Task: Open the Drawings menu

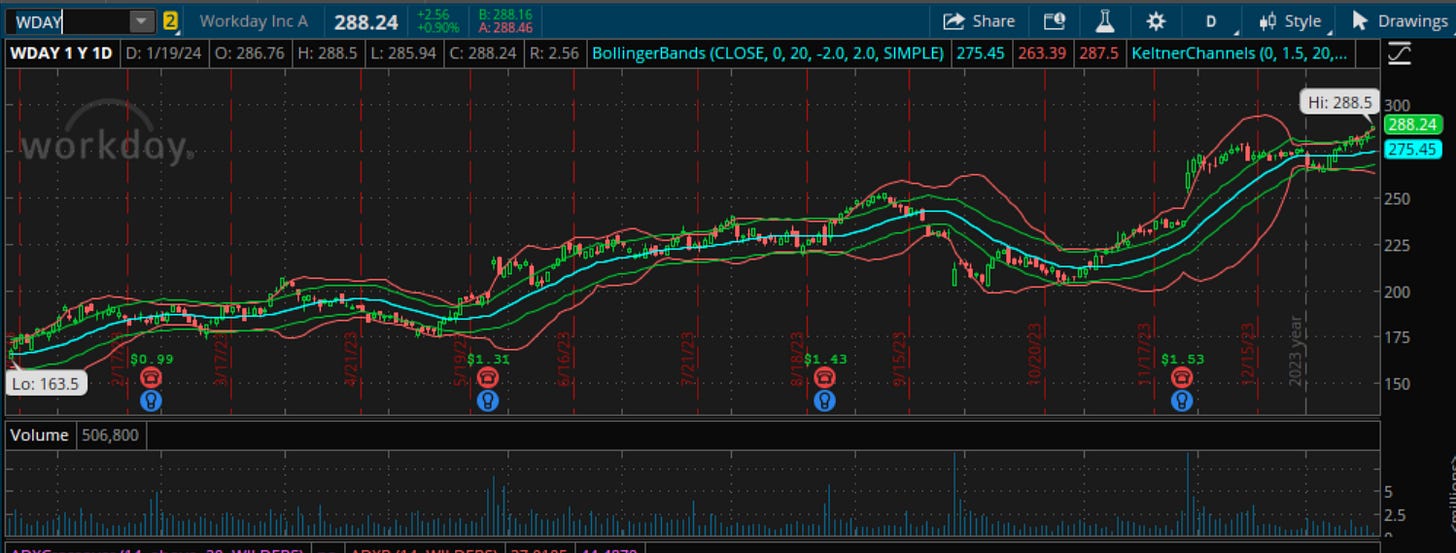Action: 1401,21
